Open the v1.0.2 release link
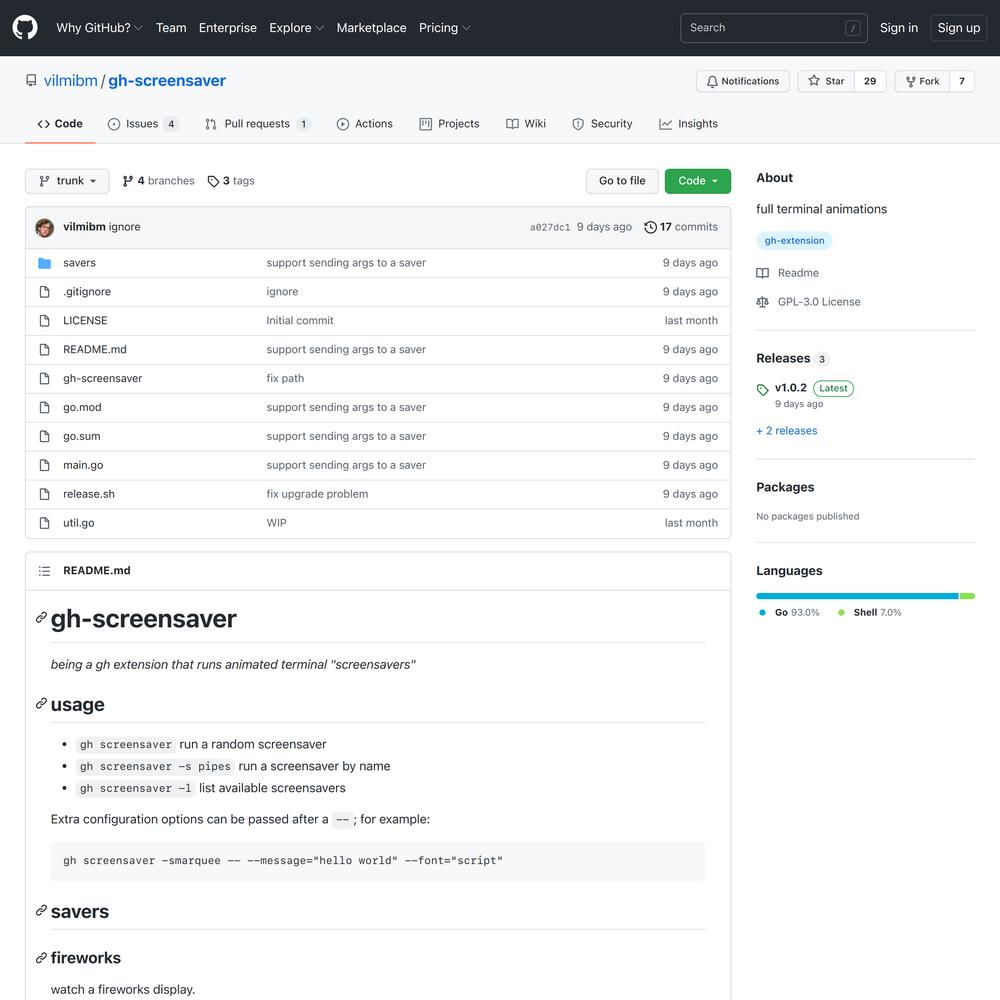 pos(790,388)
